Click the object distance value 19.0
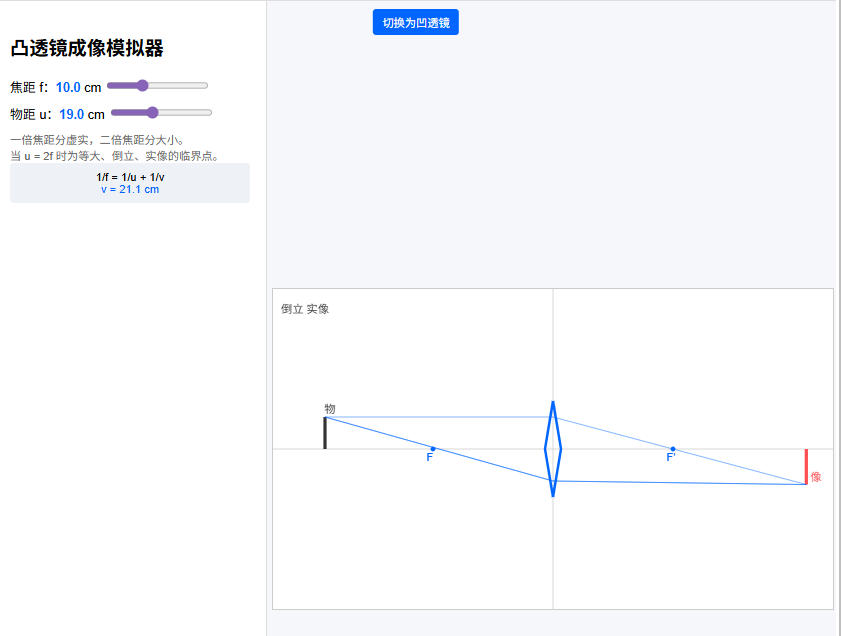 71,114
